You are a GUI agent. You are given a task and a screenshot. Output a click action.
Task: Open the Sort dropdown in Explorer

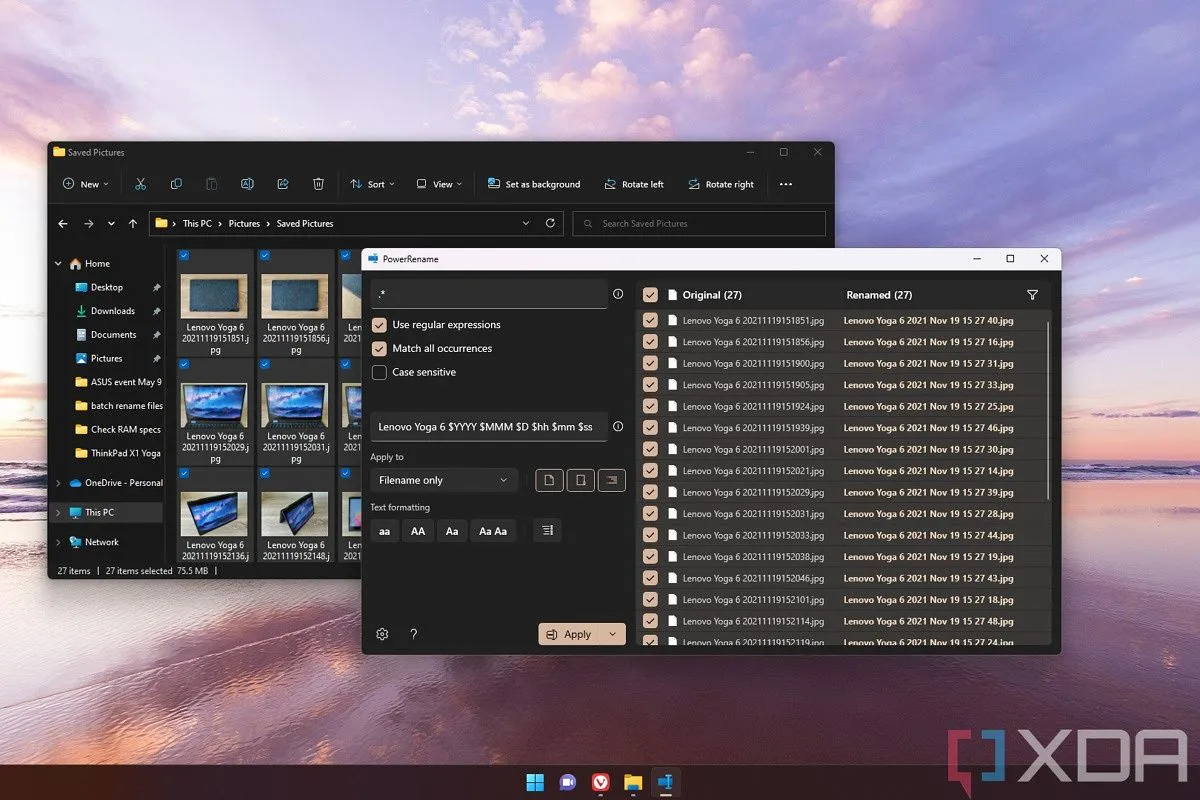(372, 184)
